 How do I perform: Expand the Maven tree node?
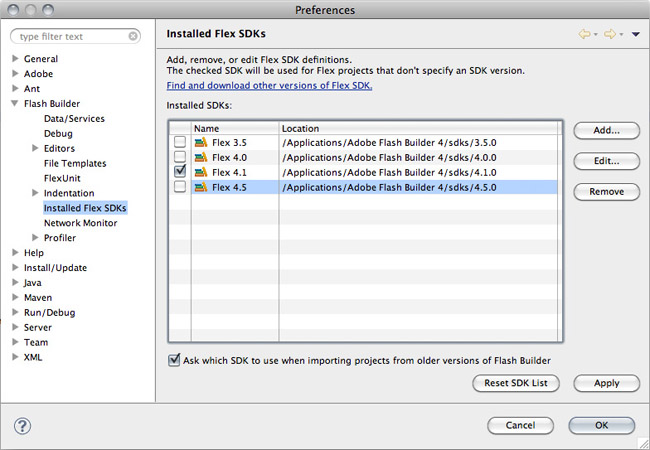pyautogui.click(x=15, y=297)
